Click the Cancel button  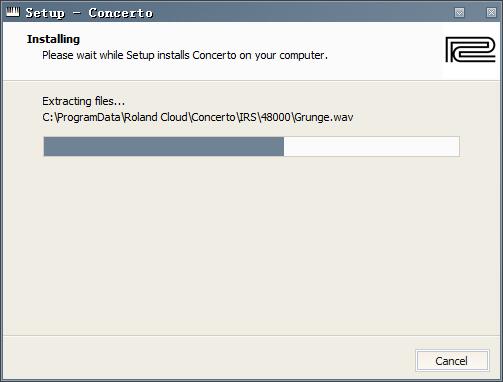(x=452, y=361)
